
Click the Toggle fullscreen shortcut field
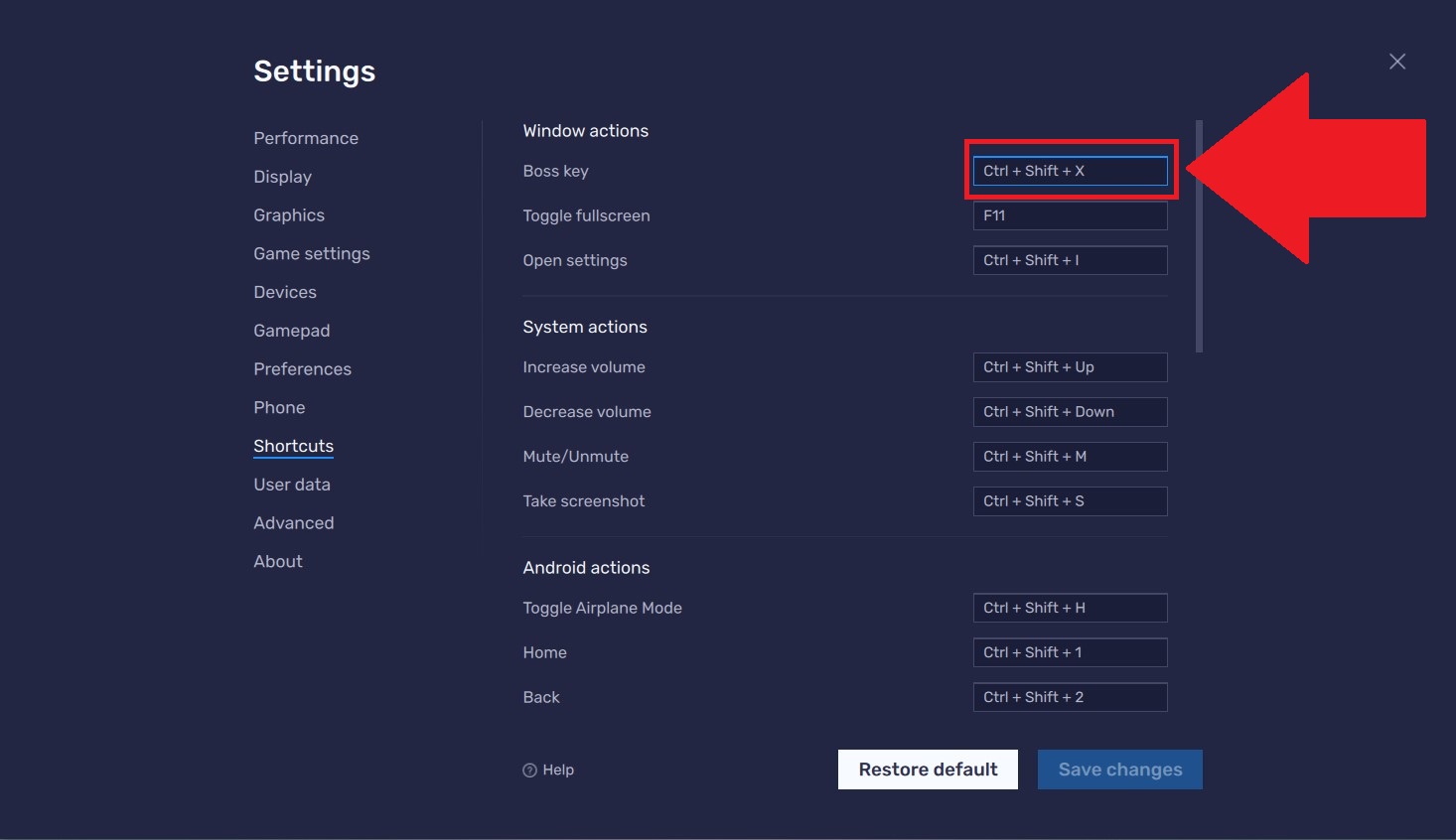tap(1070, 215)
